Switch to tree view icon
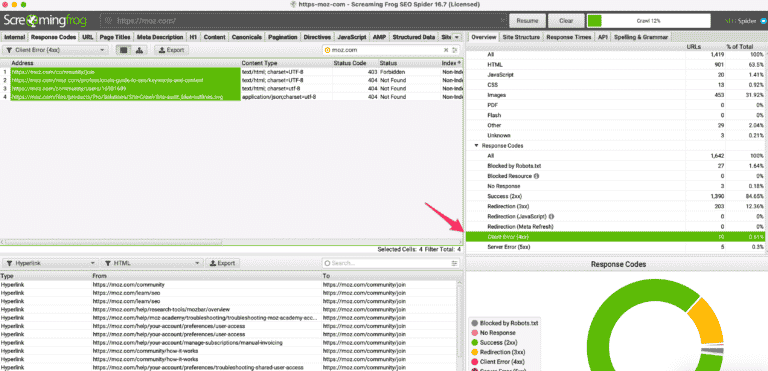768x371 pixels. pyautogui.click(x=139, y=50)
